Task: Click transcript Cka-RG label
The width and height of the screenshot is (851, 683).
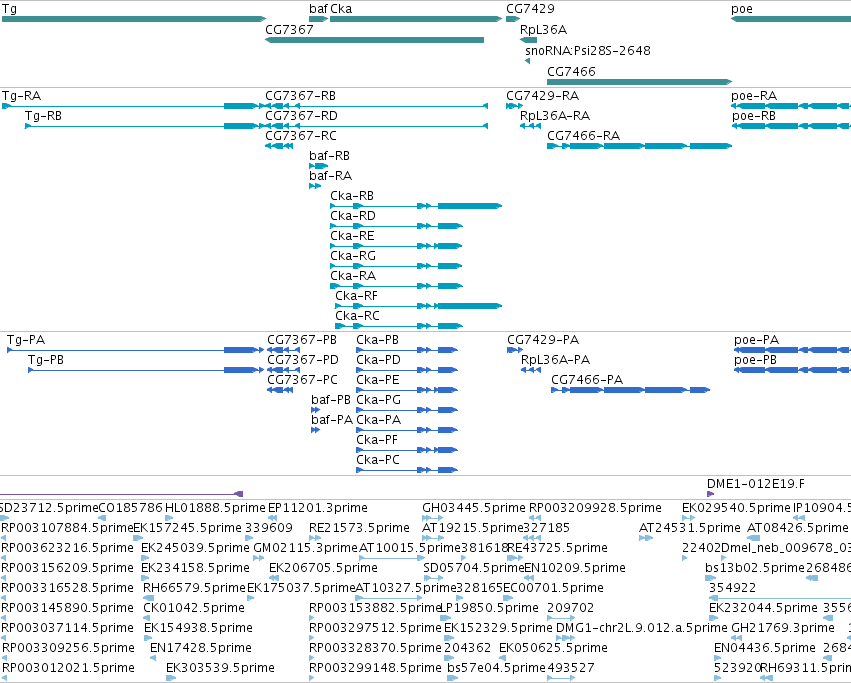Action: 353,256
